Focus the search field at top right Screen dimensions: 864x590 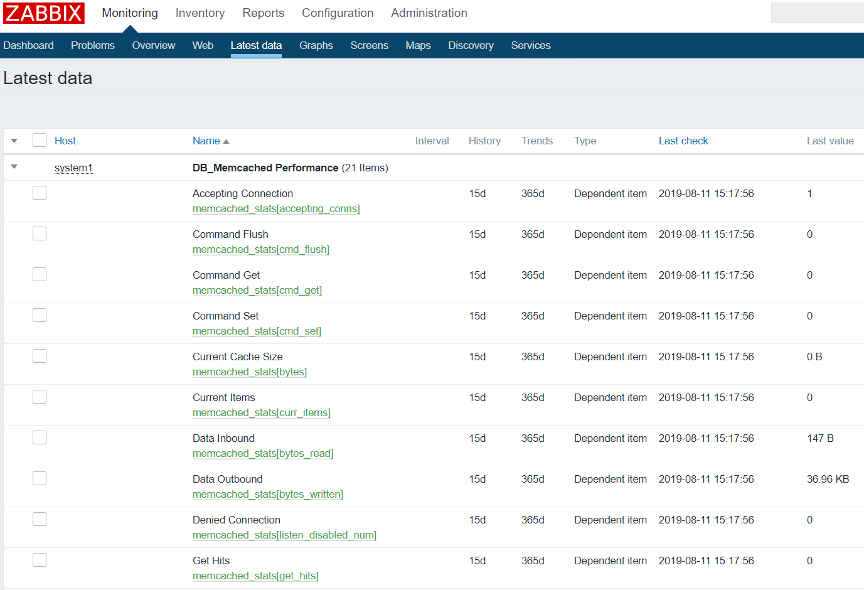(x=817, y=13)
